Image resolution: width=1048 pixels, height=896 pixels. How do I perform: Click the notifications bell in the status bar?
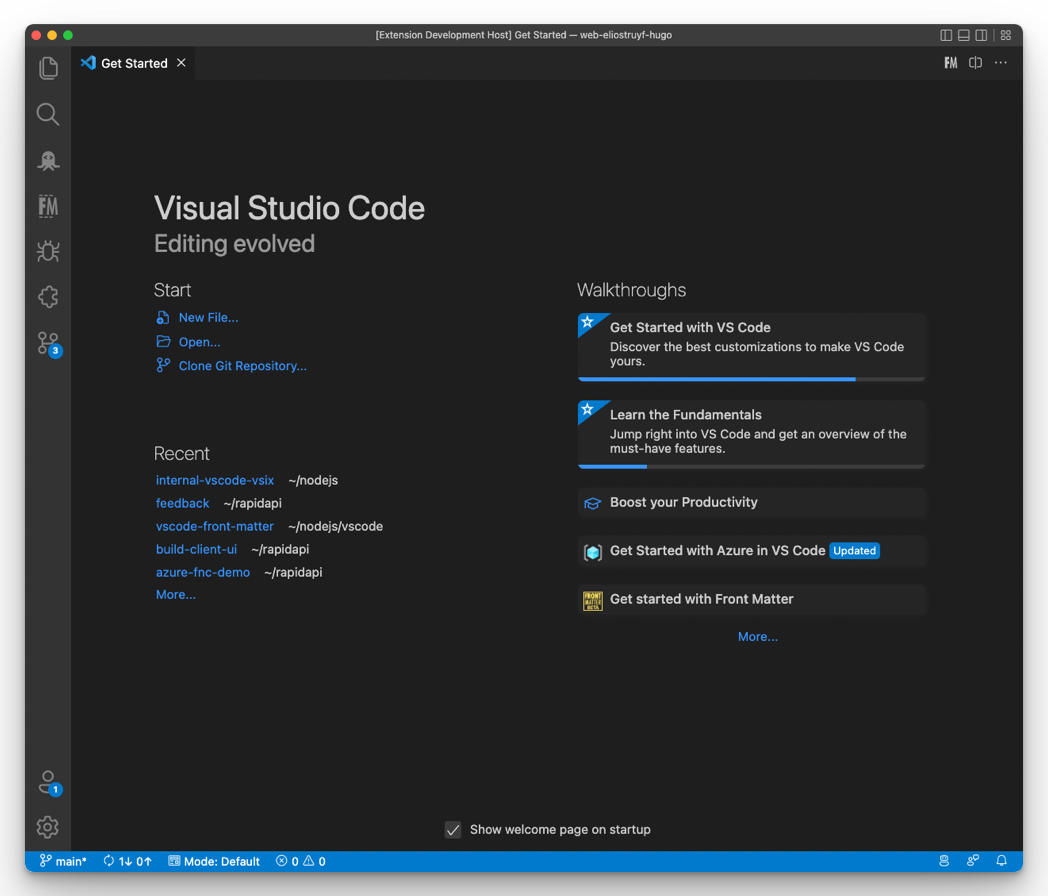[x=1001, y=860]
